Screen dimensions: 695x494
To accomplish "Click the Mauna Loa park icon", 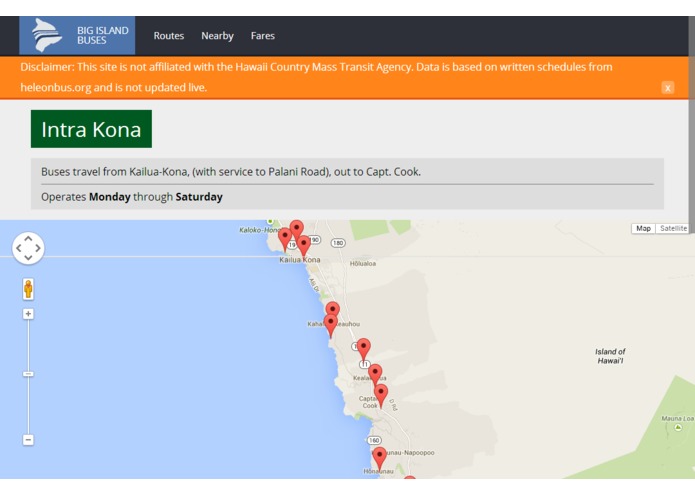I will [x=678, y=428].
